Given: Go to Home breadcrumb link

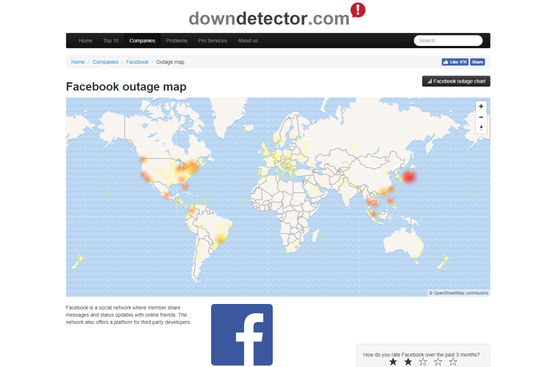Looking at the screenshot, I should (78, 62).
